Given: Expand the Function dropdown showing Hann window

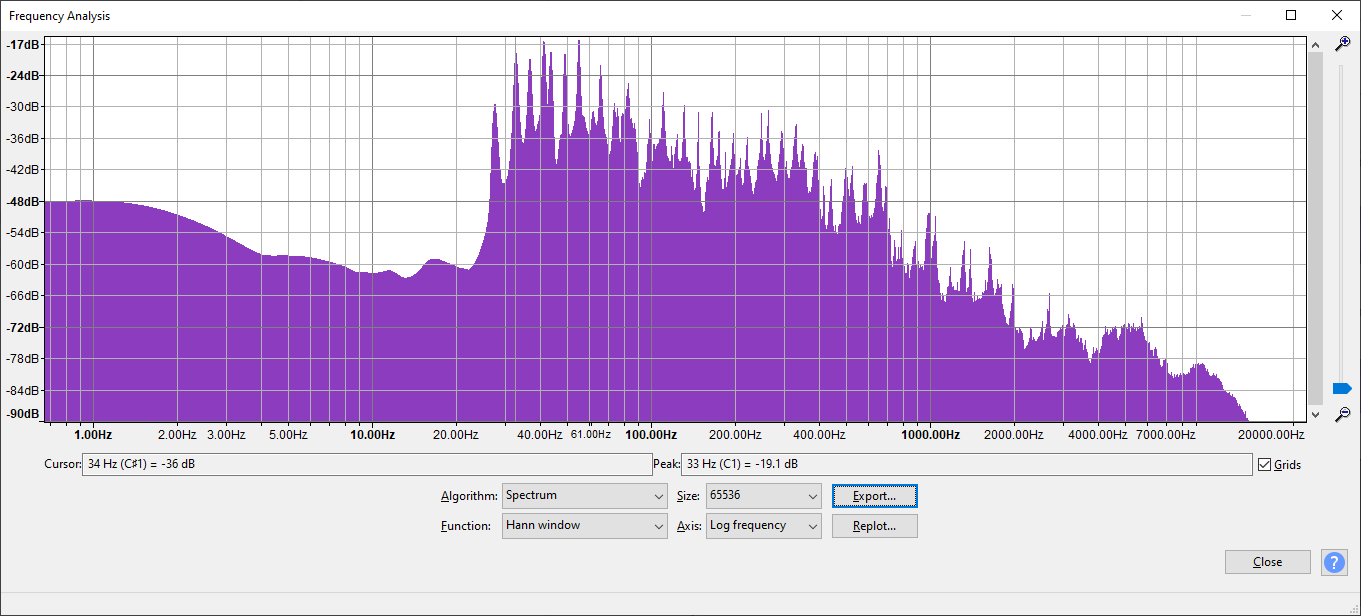Looking at the screenshot, I should pyautogui.click(x=584, y=526).
